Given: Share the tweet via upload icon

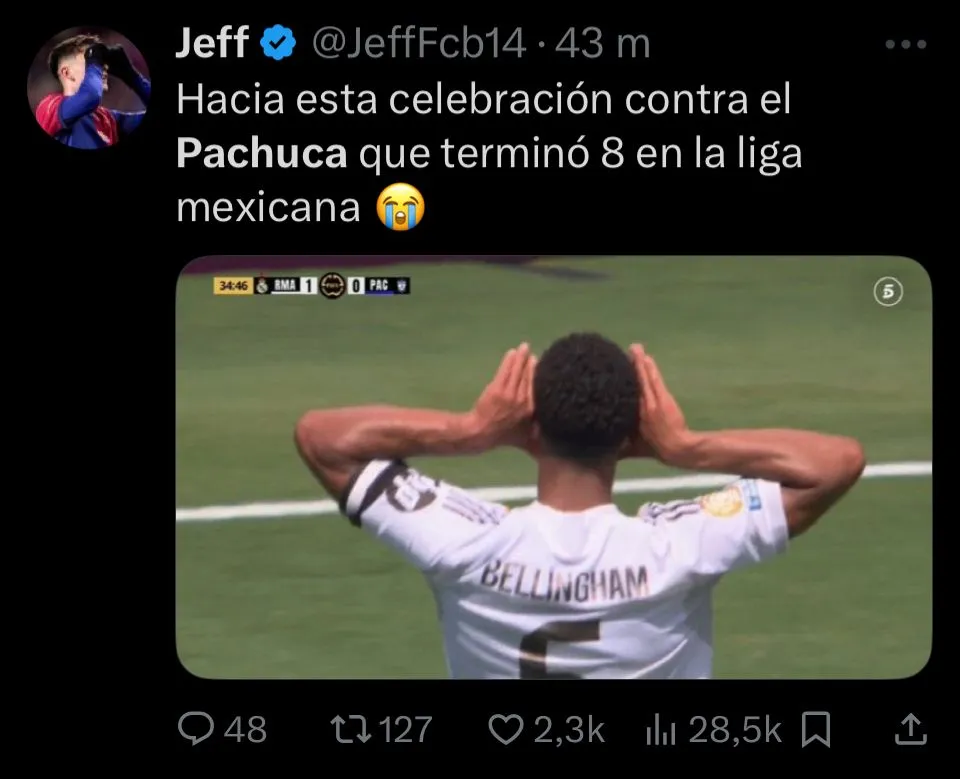Looking at the screenshot, I should coord(910,729).
